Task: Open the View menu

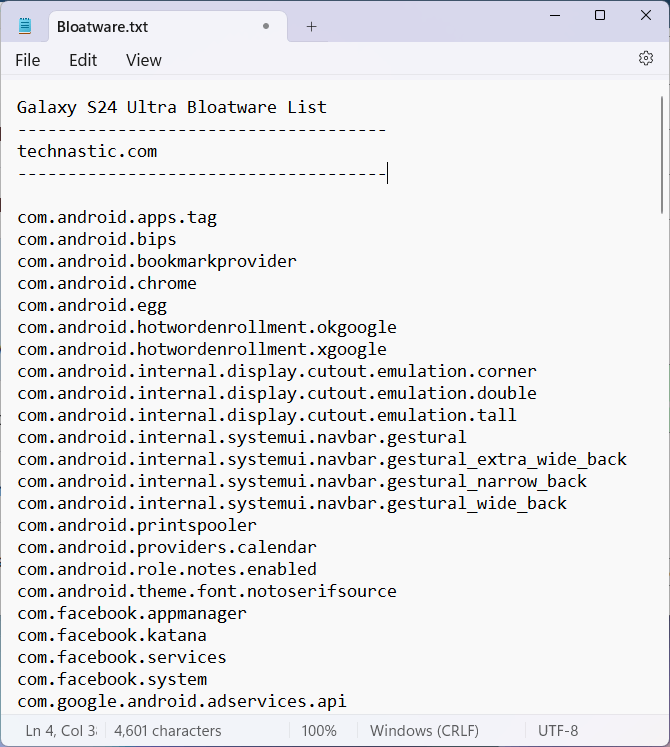Action: 143,60
